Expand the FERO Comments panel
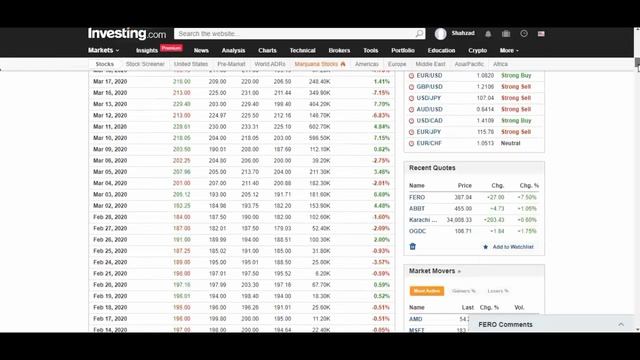 tap(621, 324)
